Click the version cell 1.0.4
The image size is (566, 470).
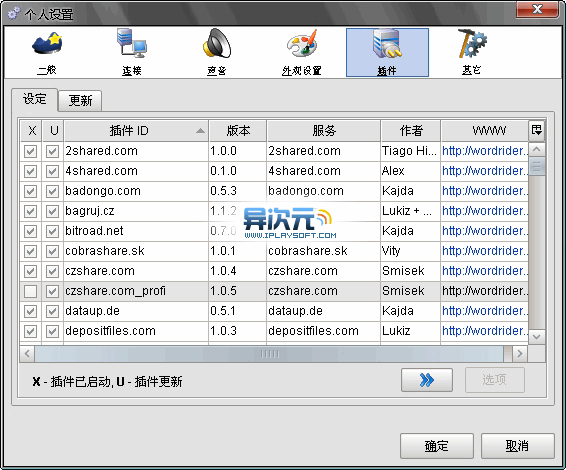point(238,271)
